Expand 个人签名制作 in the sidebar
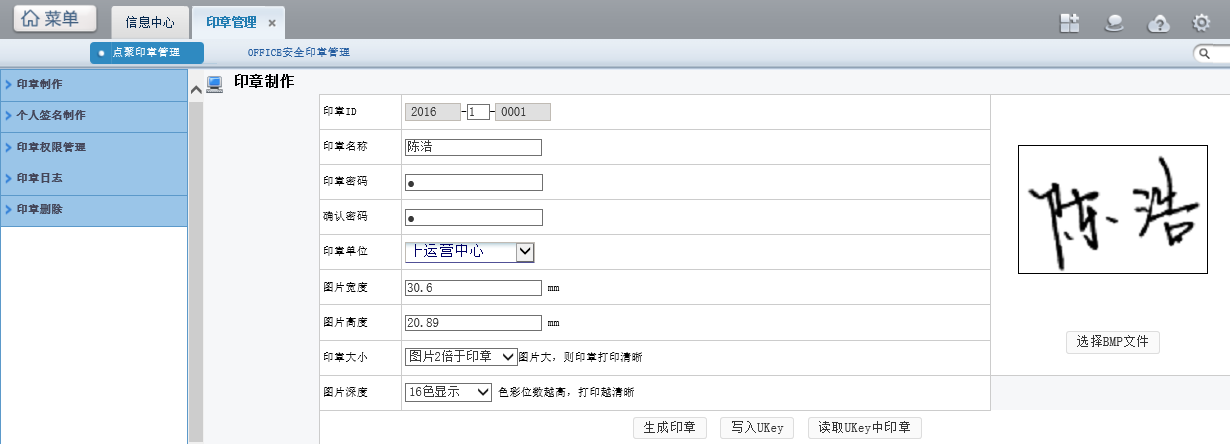1230x444 pixels. [51, 115]
